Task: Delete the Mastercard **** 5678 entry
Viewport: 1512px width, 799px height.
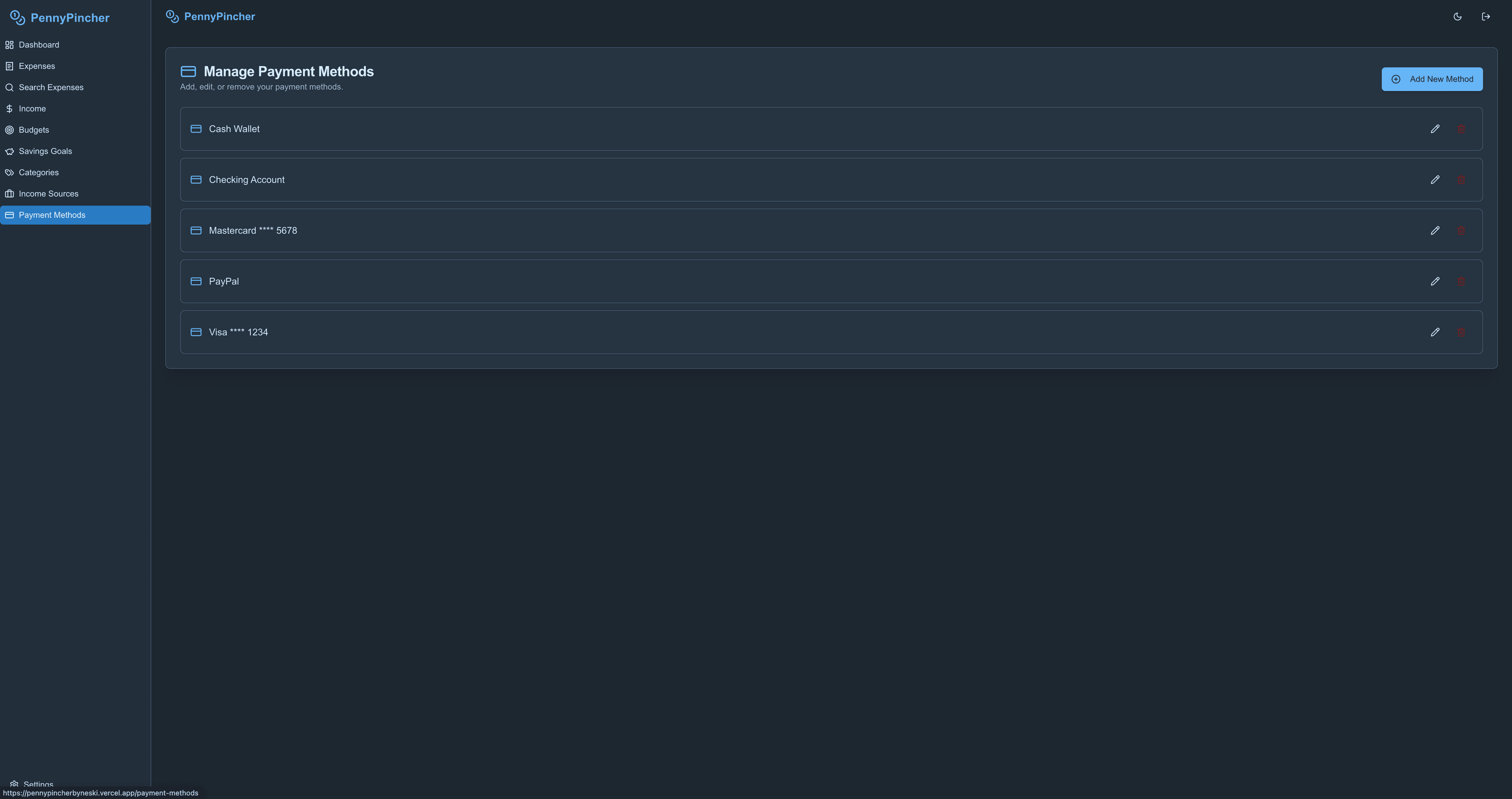Action: click(x=1461, y=230)
